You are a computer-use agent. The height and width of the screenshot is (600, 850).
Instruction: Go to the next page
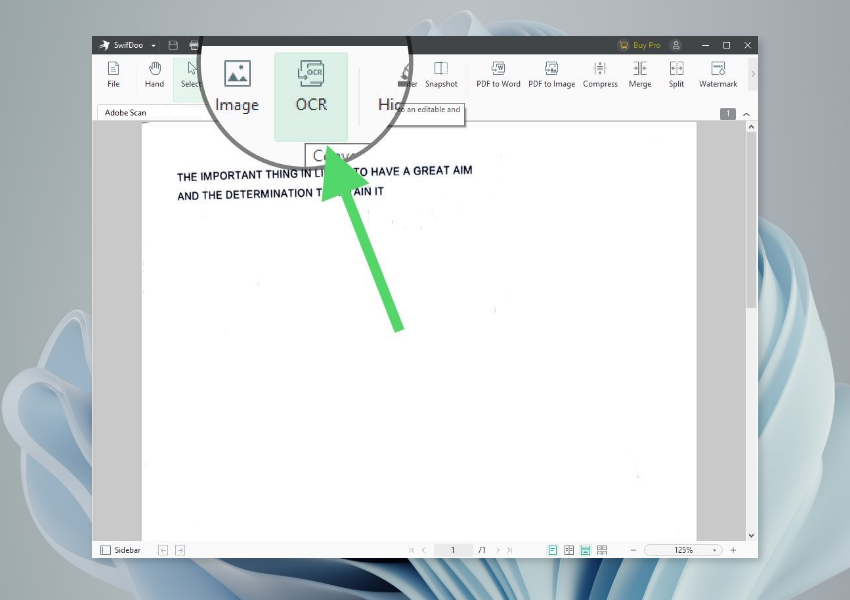pos(498,550)
